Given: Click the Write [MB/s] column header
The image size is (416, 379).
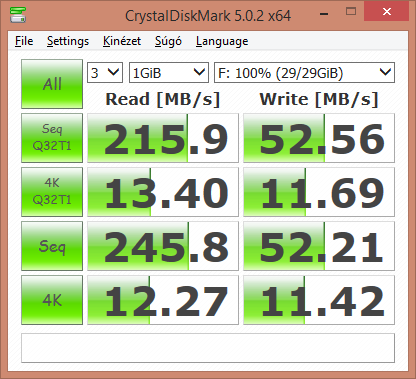Looking at the screenshot, I should click(x=319, y=99).
